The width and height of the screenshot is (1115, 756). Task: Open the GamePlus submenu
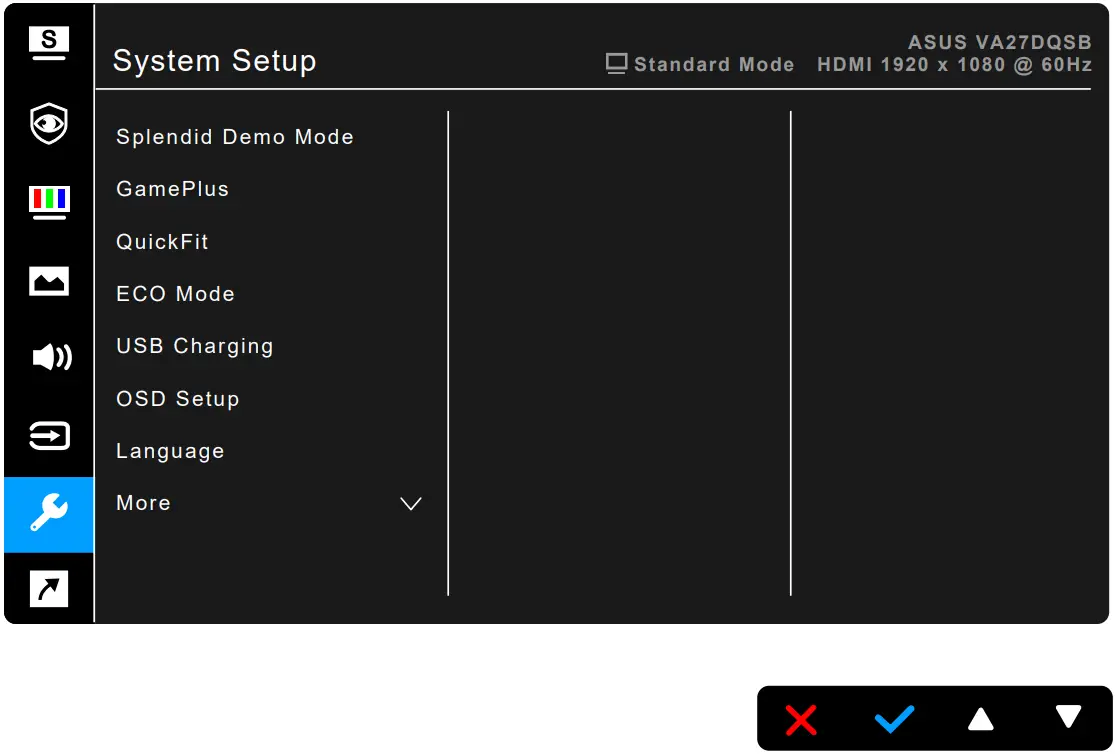[x=172, y=188]
